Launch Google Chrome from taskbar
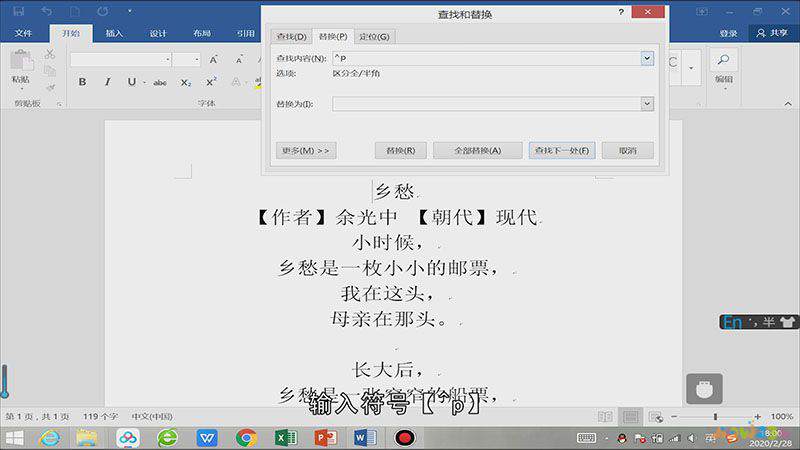 point(246,438)
